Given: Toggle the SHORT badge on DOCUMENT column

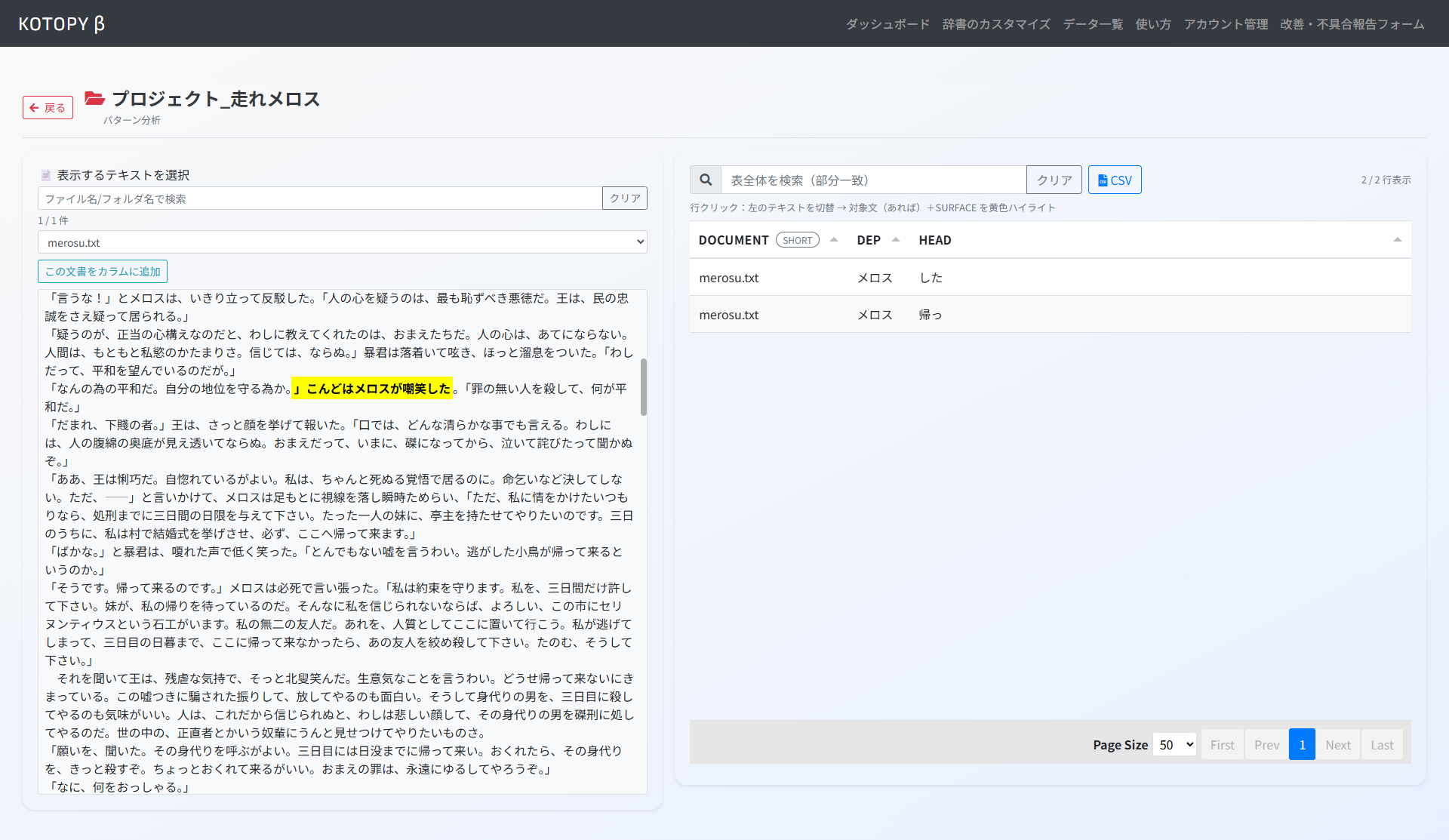Looking at the screenshot, I should coord(797,240).
